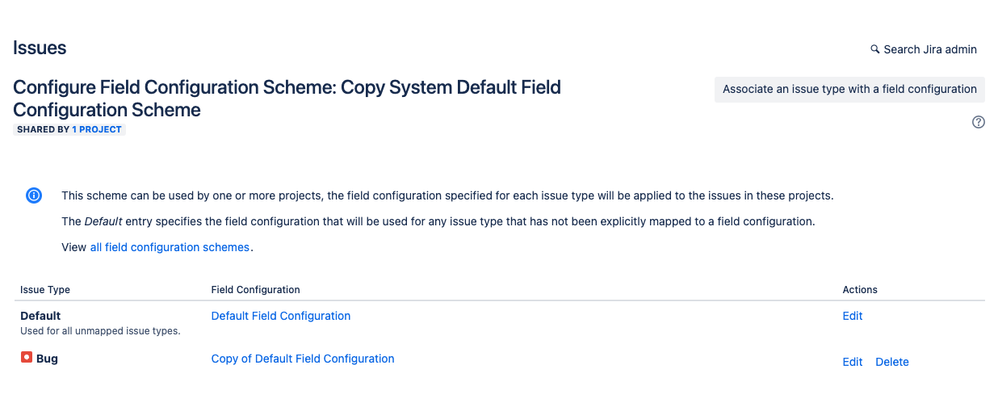Click the Actions column header
998x420 pixels.
coord(860,290)
